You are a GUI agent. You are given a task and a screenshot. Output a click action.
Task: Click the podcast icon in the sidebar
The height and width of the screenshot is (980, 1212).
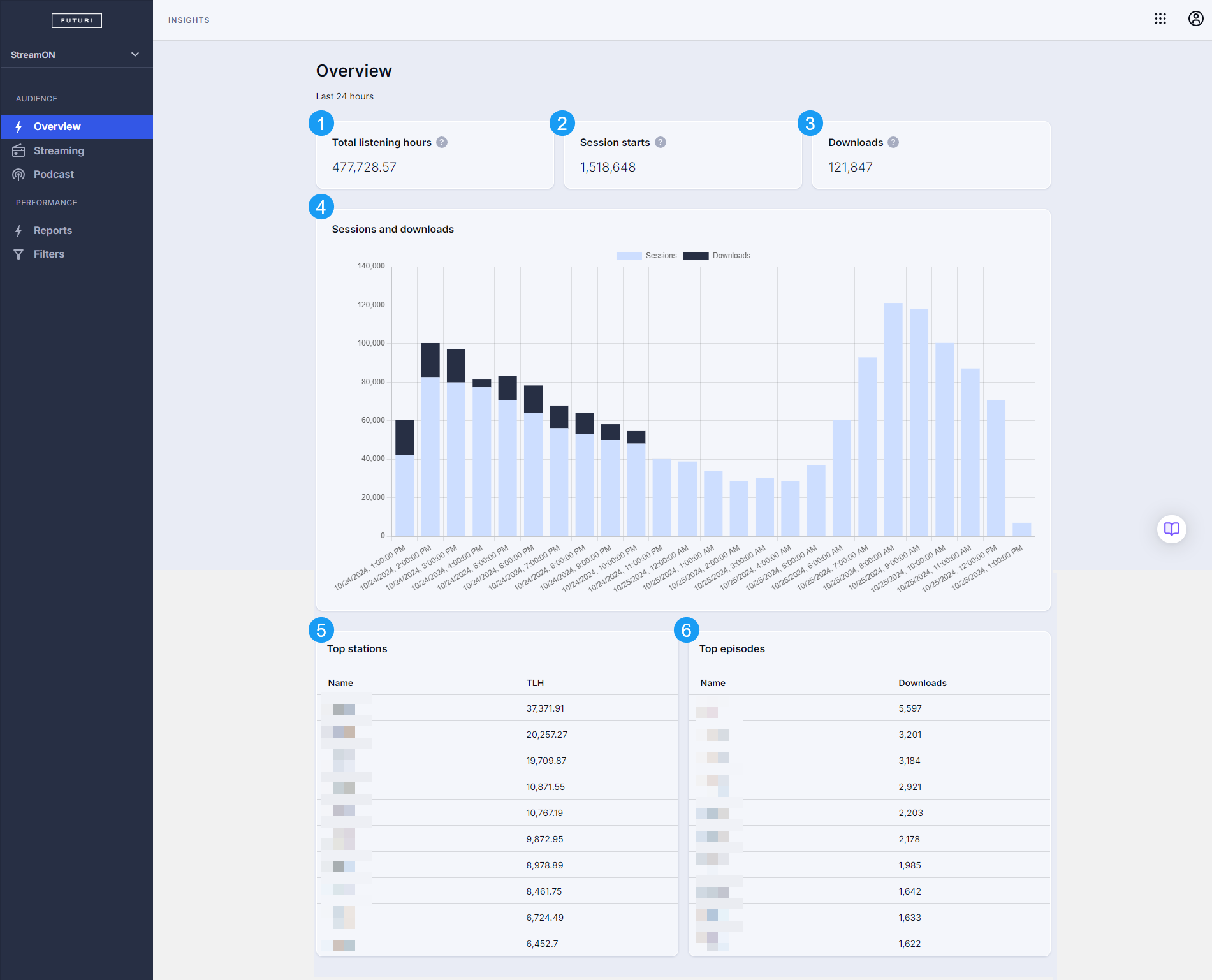coord(18,175)
